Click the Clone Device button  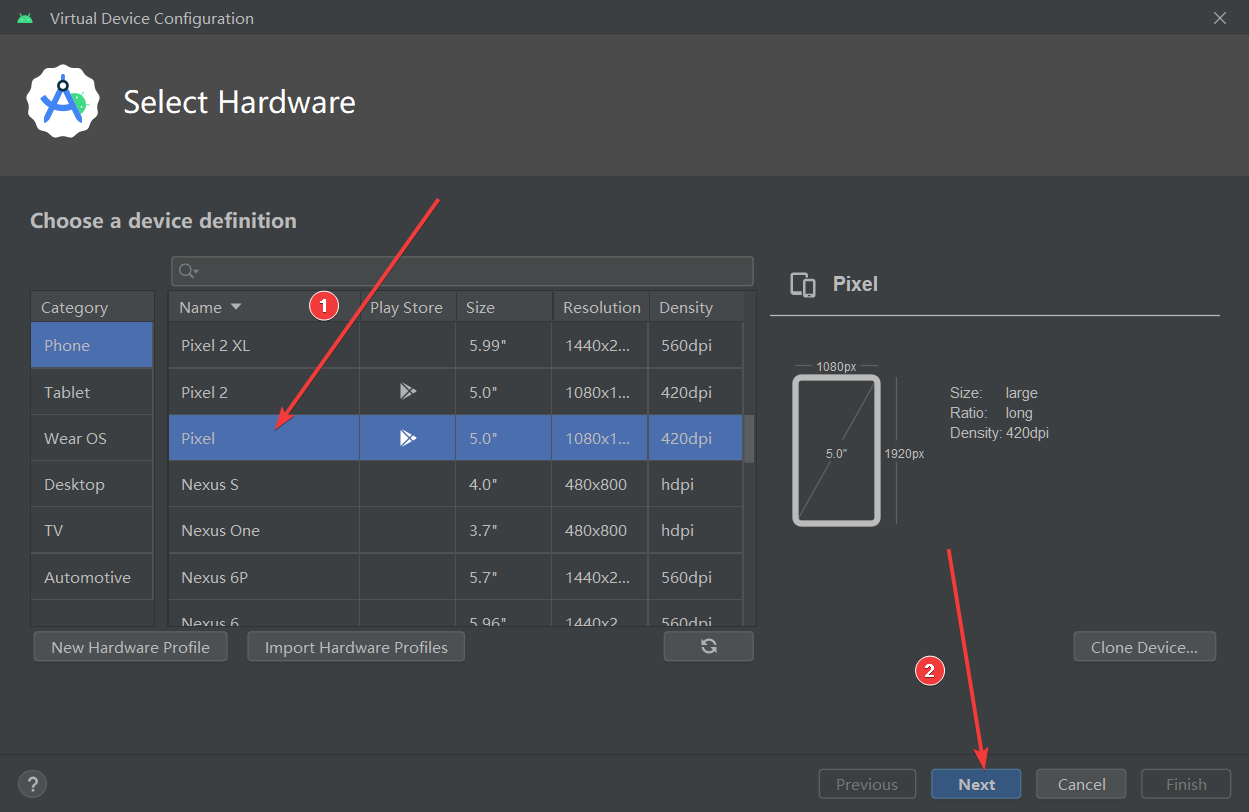click(x=1144, y=647)
